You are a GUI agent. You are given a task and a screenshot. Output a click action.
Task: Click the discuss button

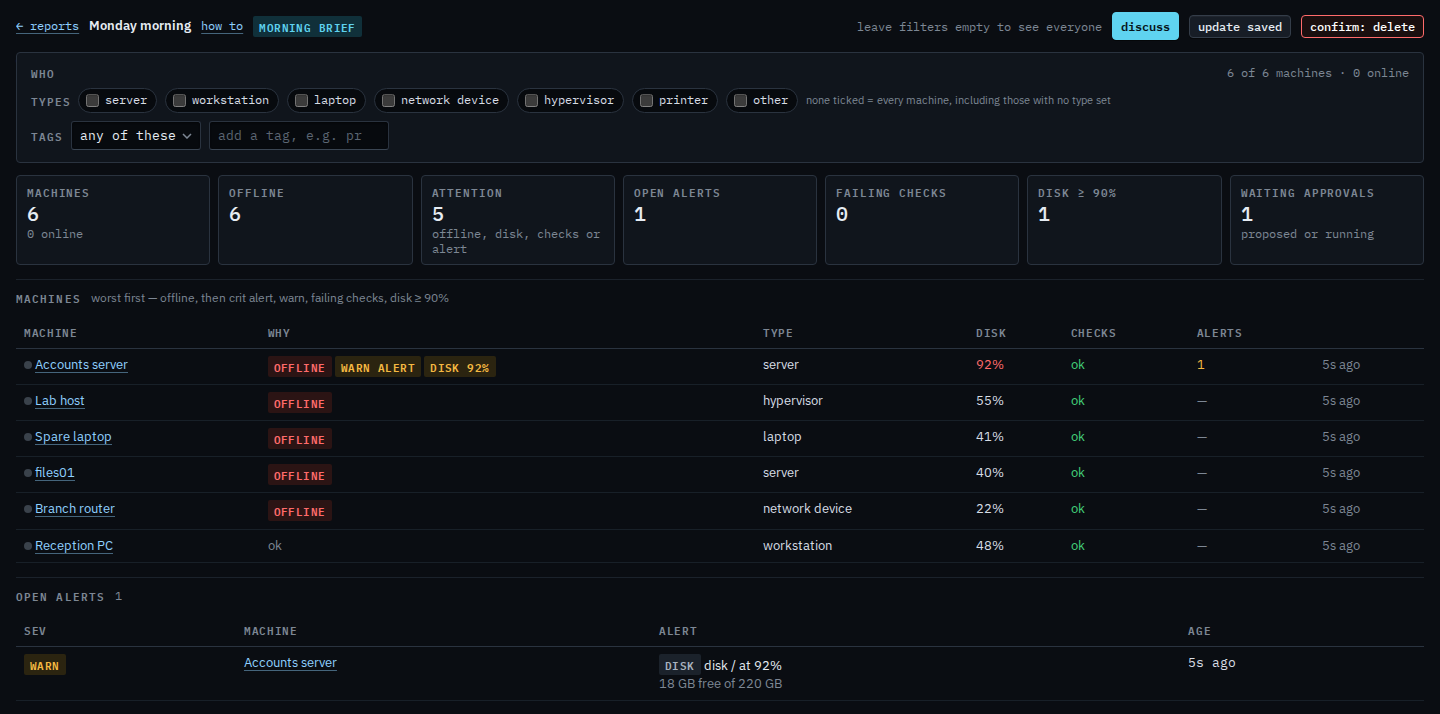(x=1145, y=27)
